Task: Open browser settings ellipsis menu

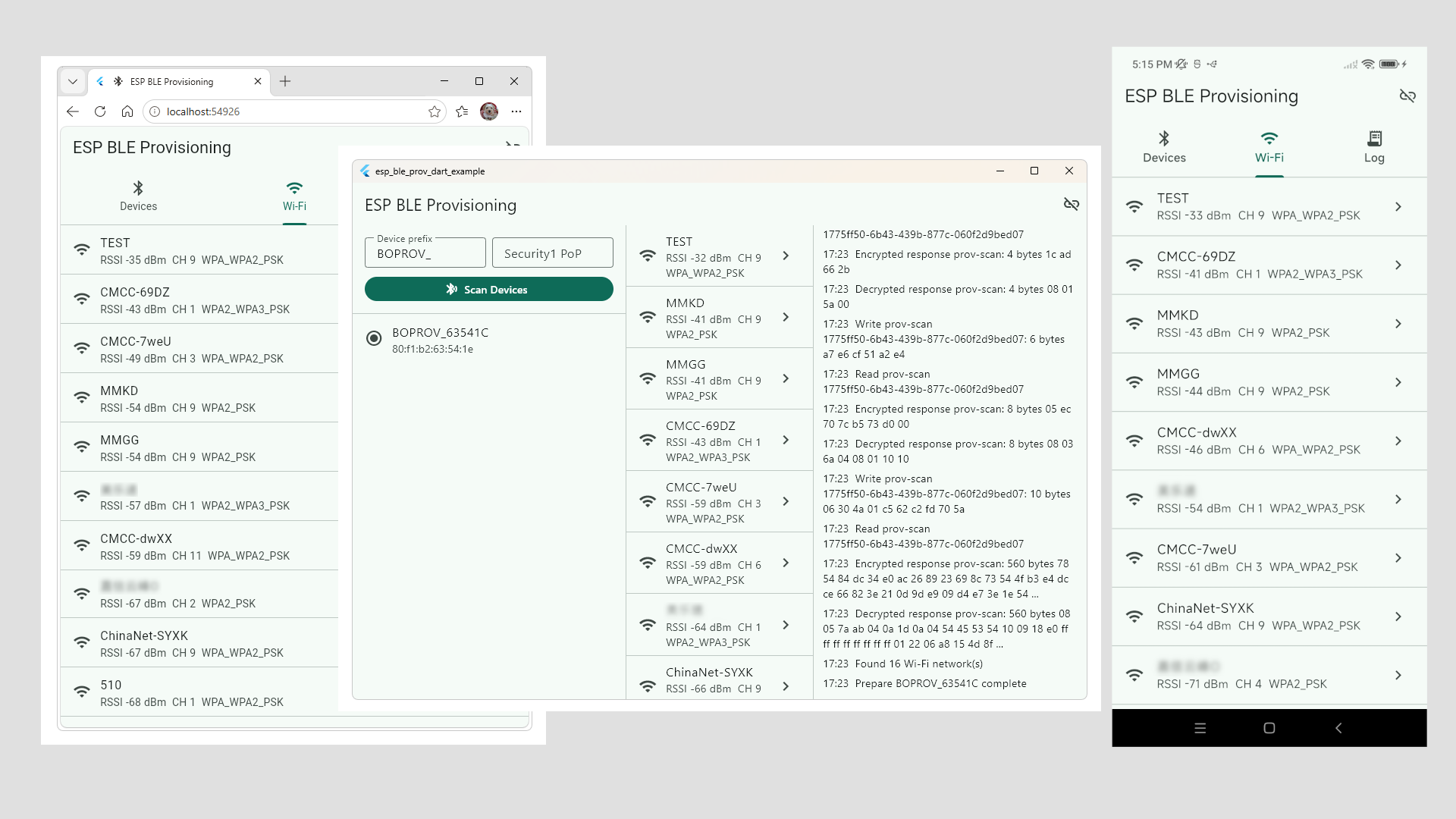Action: (516, 111)
